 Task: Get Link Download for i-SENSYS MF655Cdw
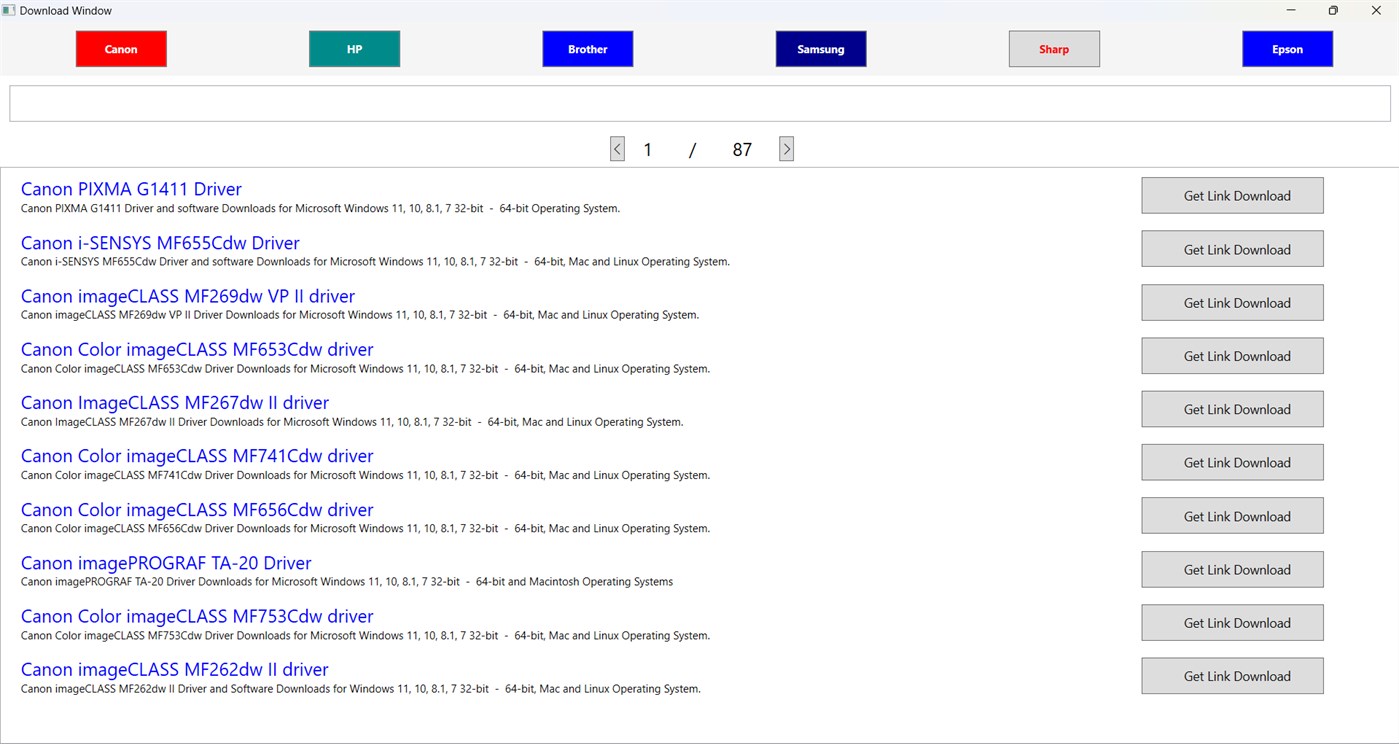pos(1232,249)
